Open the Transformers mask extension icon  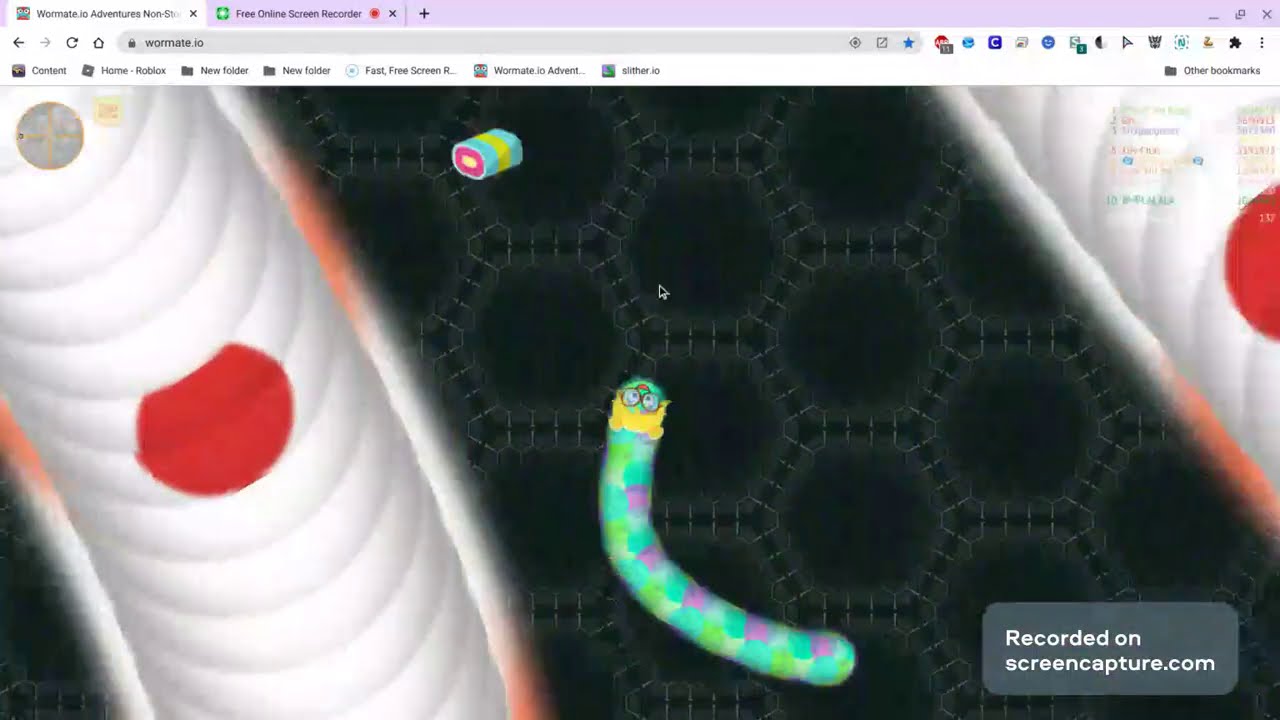(1155, 43)
